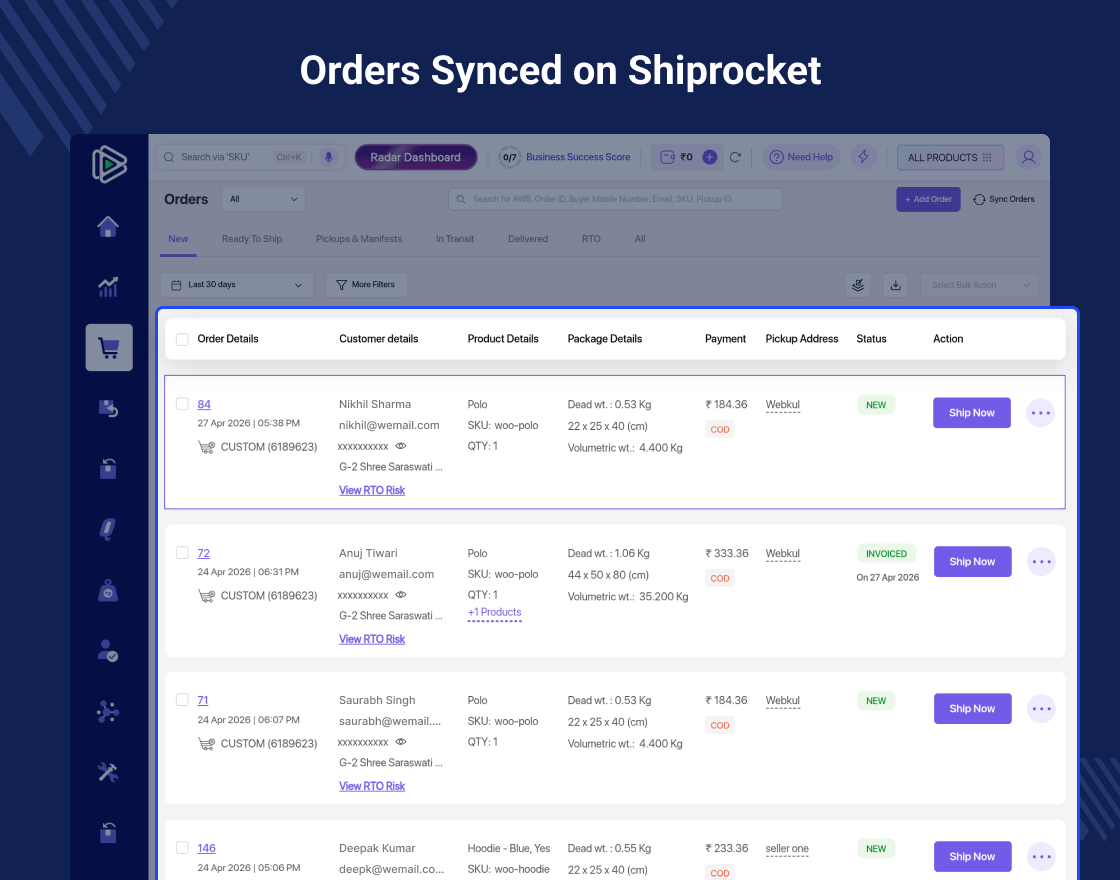Ship Now for order 72
The height and width of the screenshot is (880, 1120).
[972, 562]
